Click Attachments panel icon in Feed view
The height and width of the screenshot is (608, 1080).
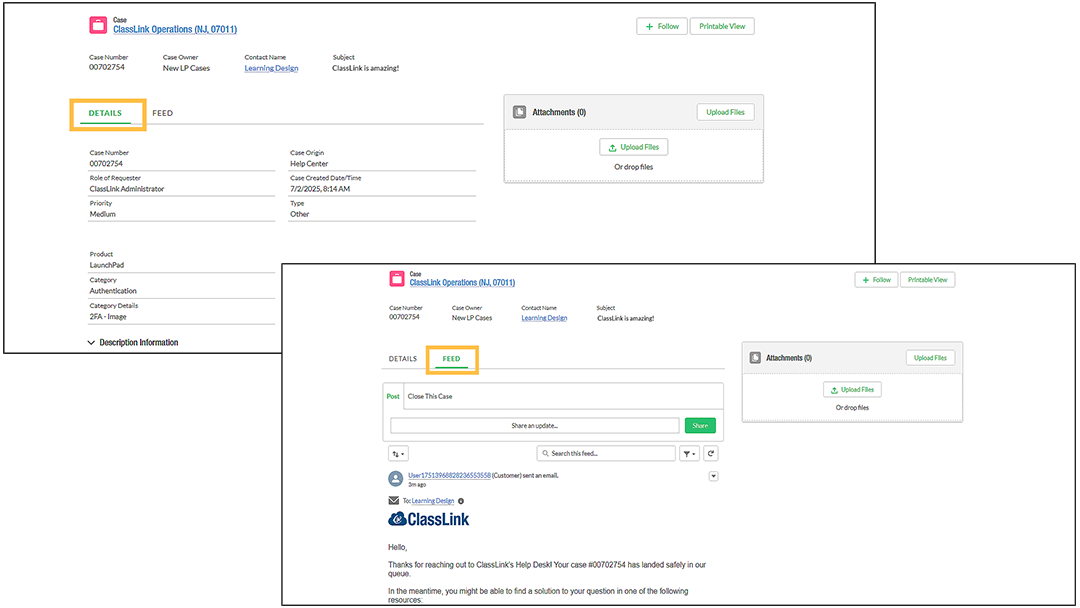(x=755, y=358)
